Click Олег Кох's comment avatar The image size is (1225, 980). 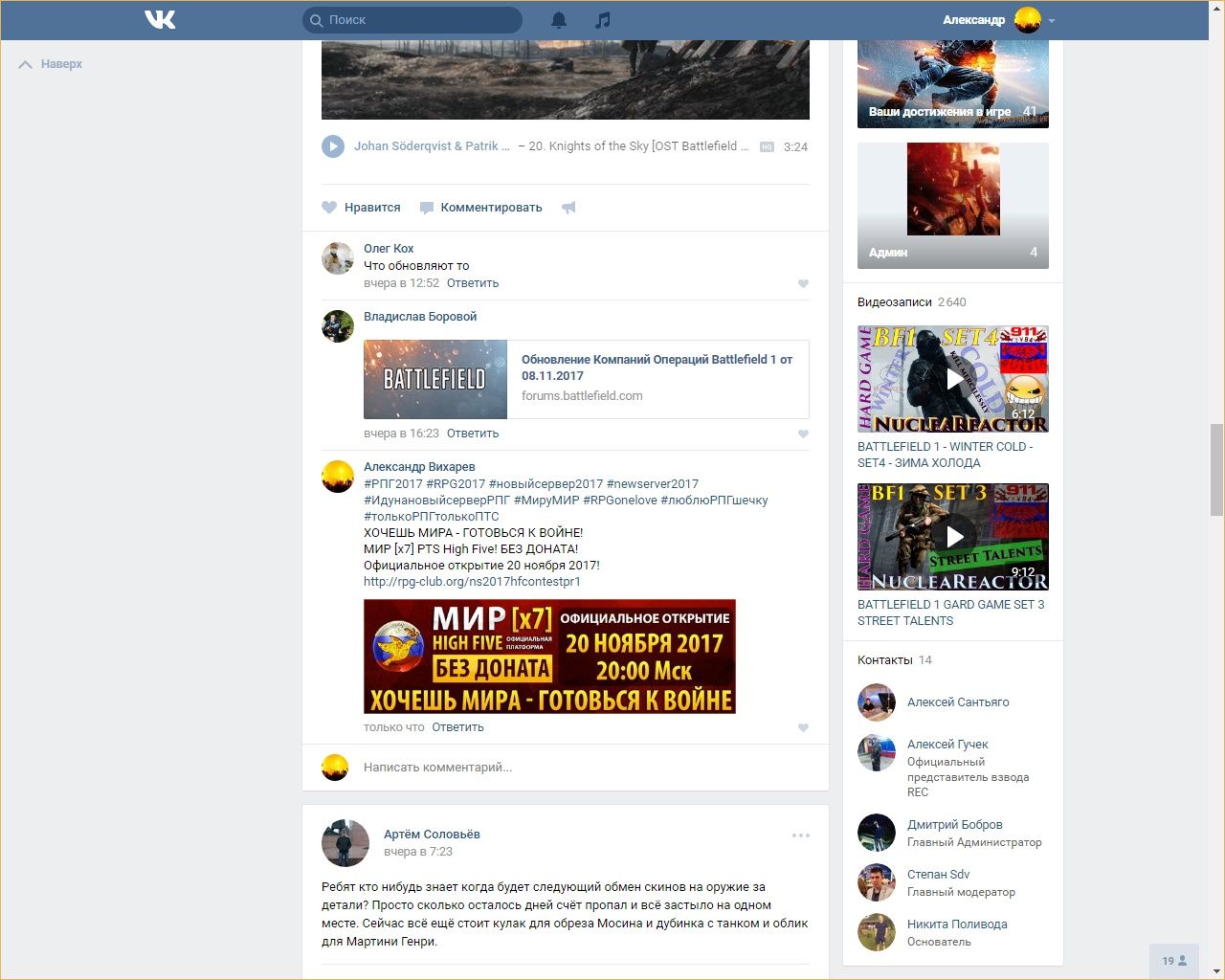click(338, 258)
